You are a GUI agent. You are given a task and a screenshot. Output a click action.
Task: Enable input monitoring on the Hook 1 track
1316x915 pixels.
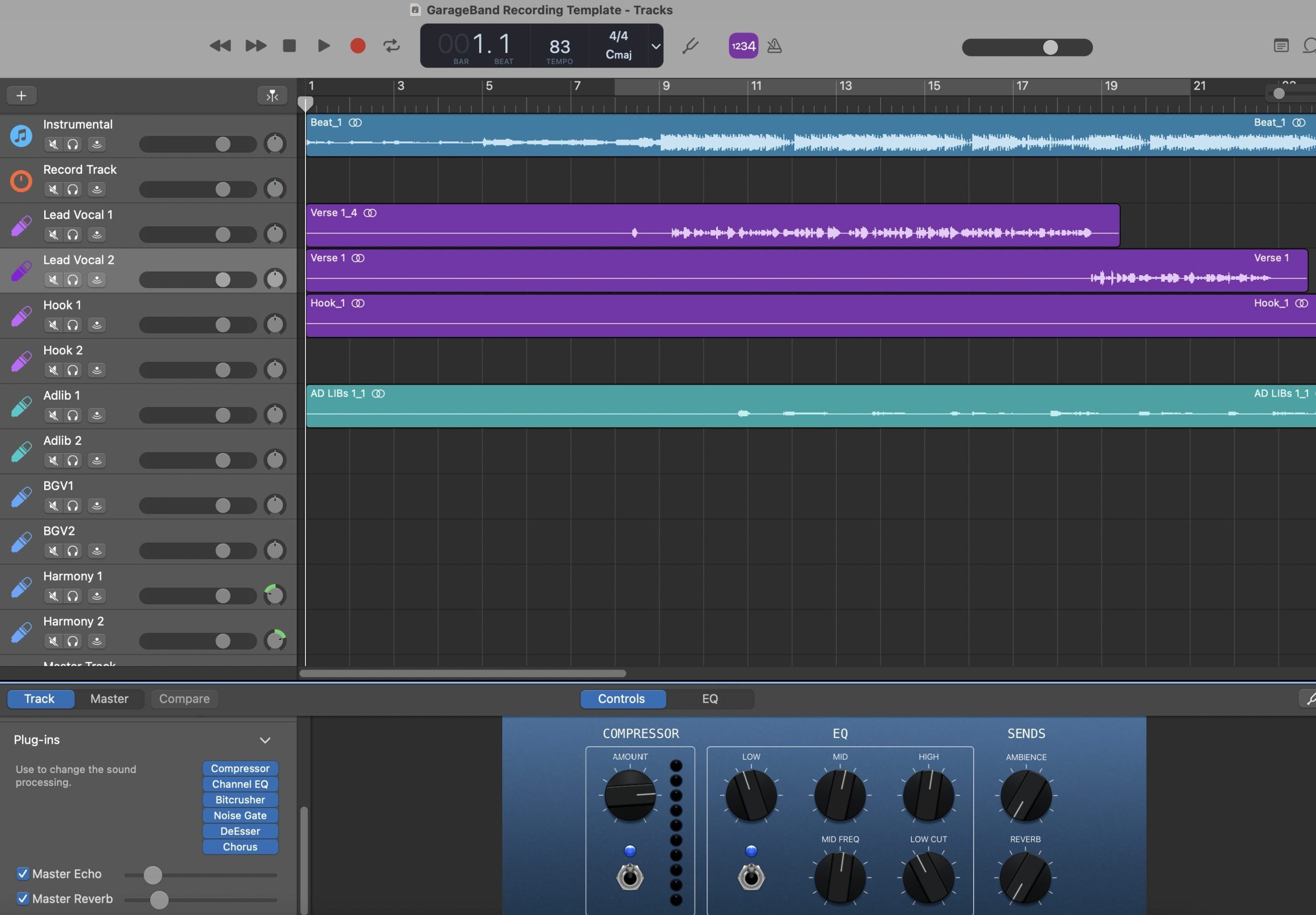(96, 325)
